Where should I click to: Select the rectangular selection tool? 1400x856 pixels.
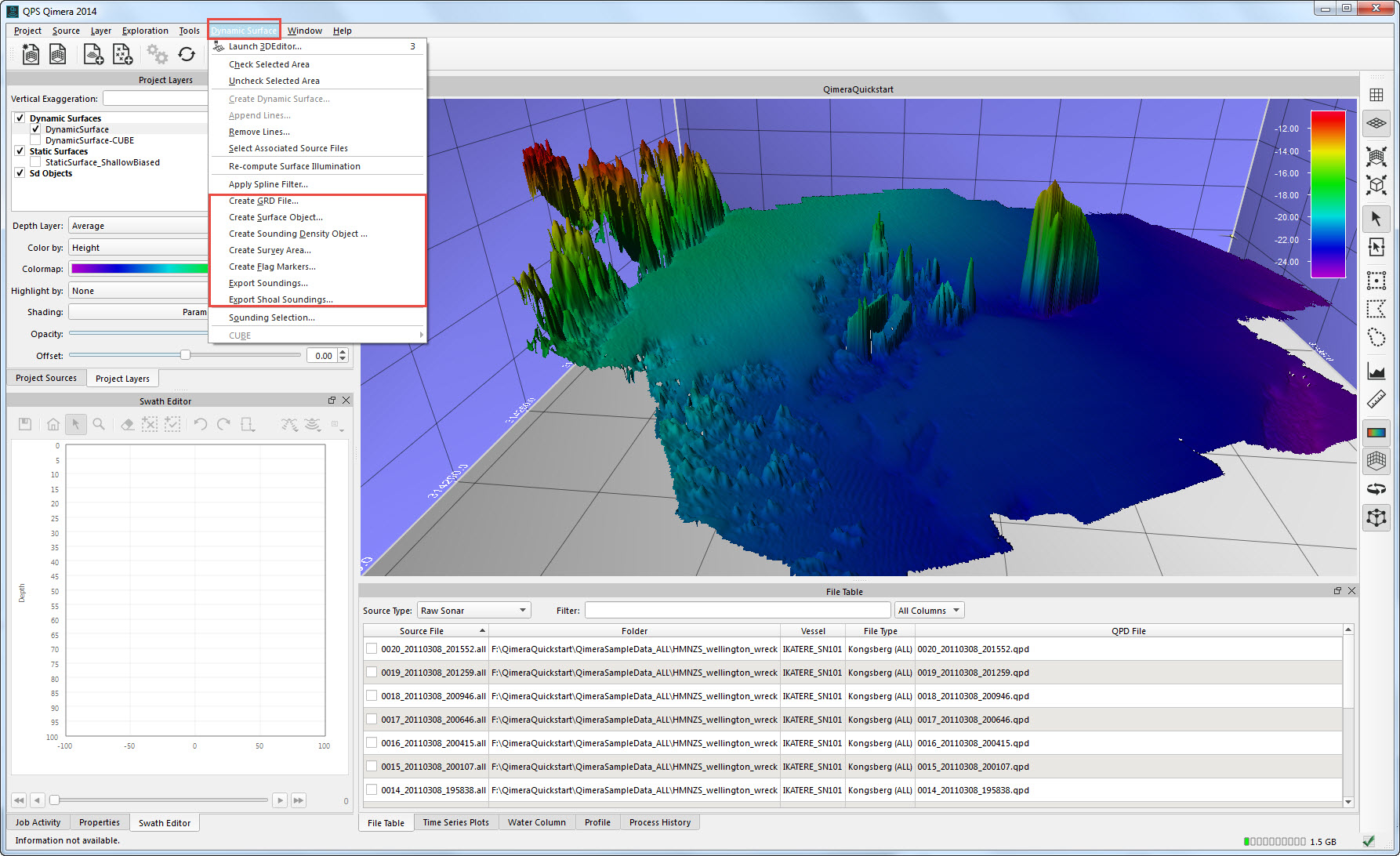click(1376, 280)
